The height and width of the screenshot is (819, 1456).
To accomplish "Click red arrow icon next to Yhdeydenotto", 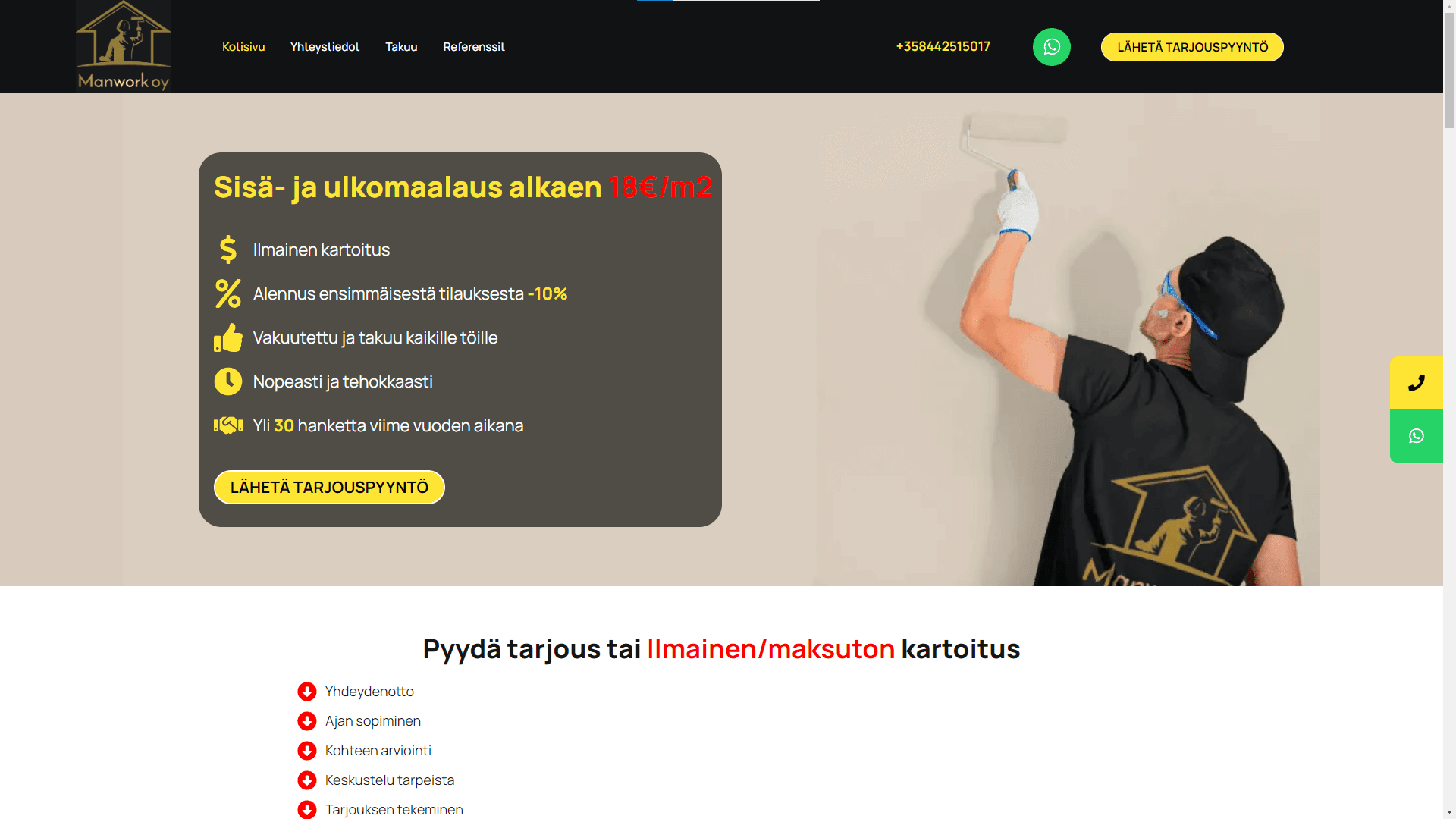I will click(306, 692).
